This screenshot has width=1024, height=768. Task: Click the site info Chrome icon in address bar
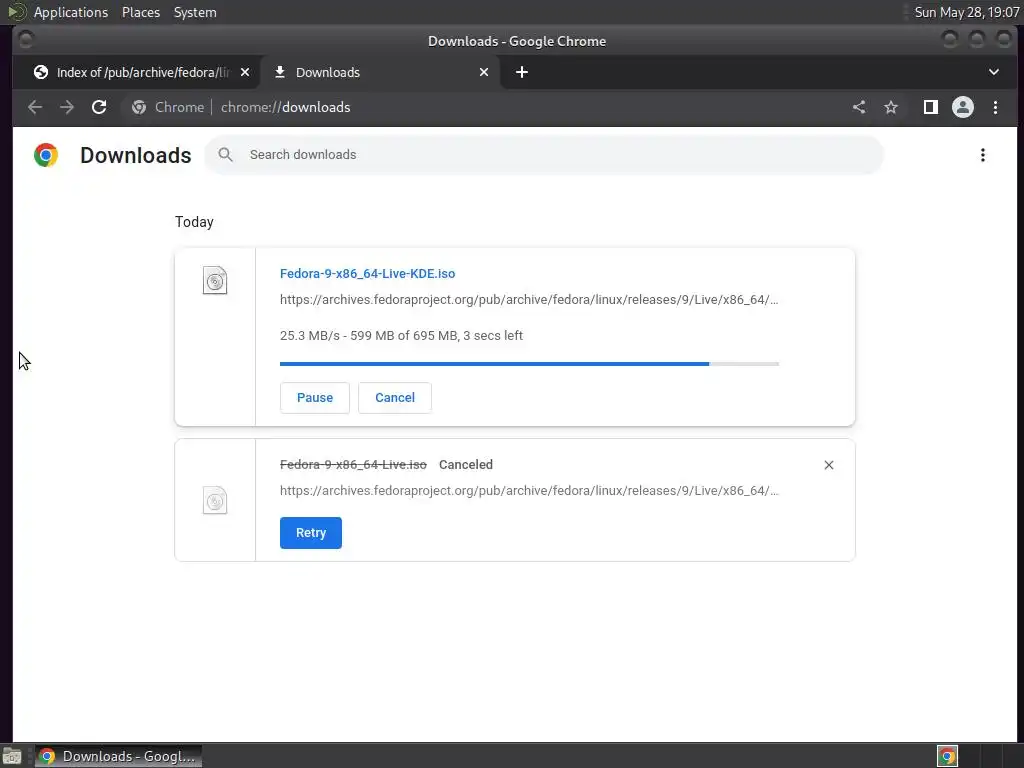[138, 107]
